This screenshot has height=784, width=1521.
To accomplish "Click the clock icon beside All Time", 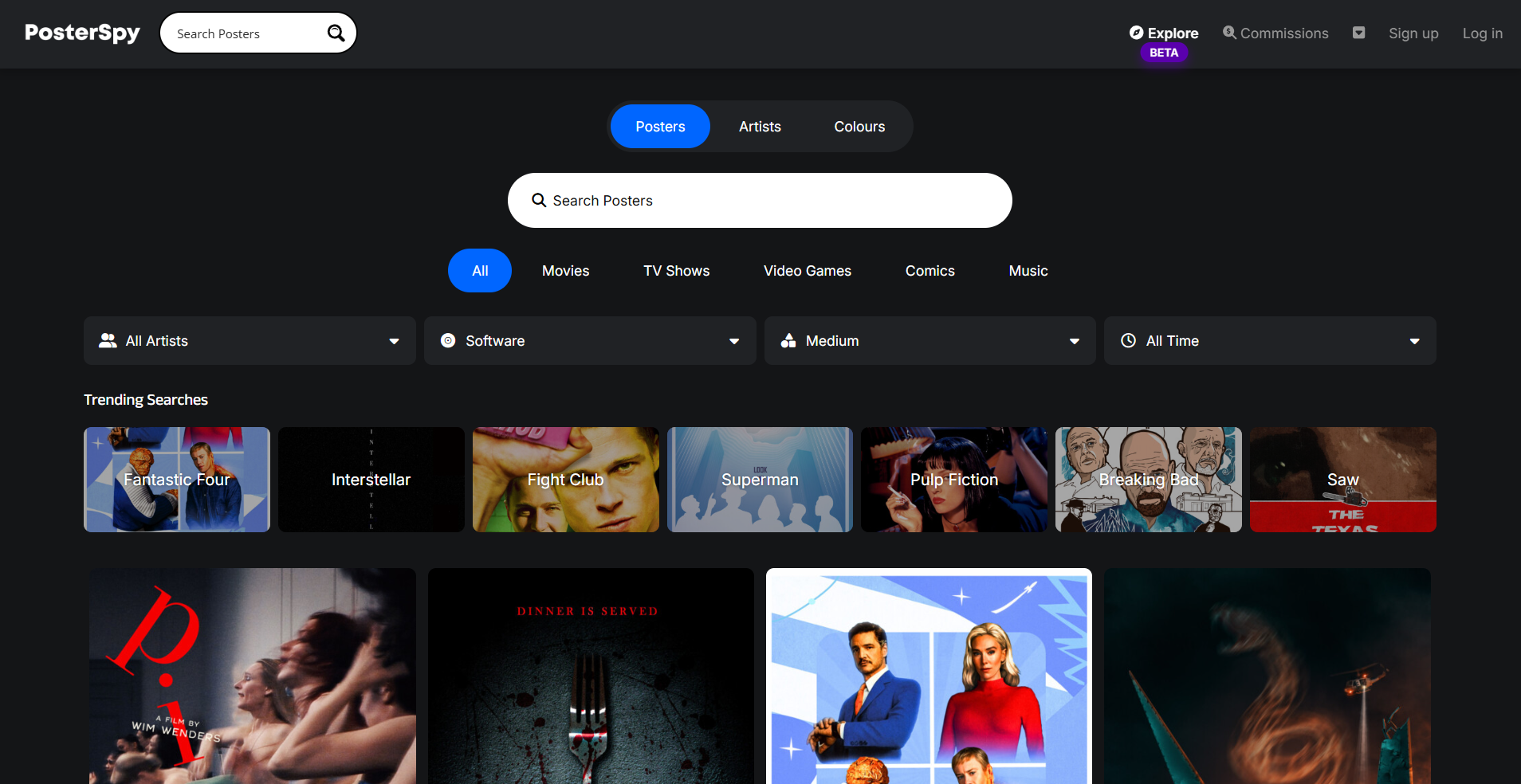I will [1129, 341].
